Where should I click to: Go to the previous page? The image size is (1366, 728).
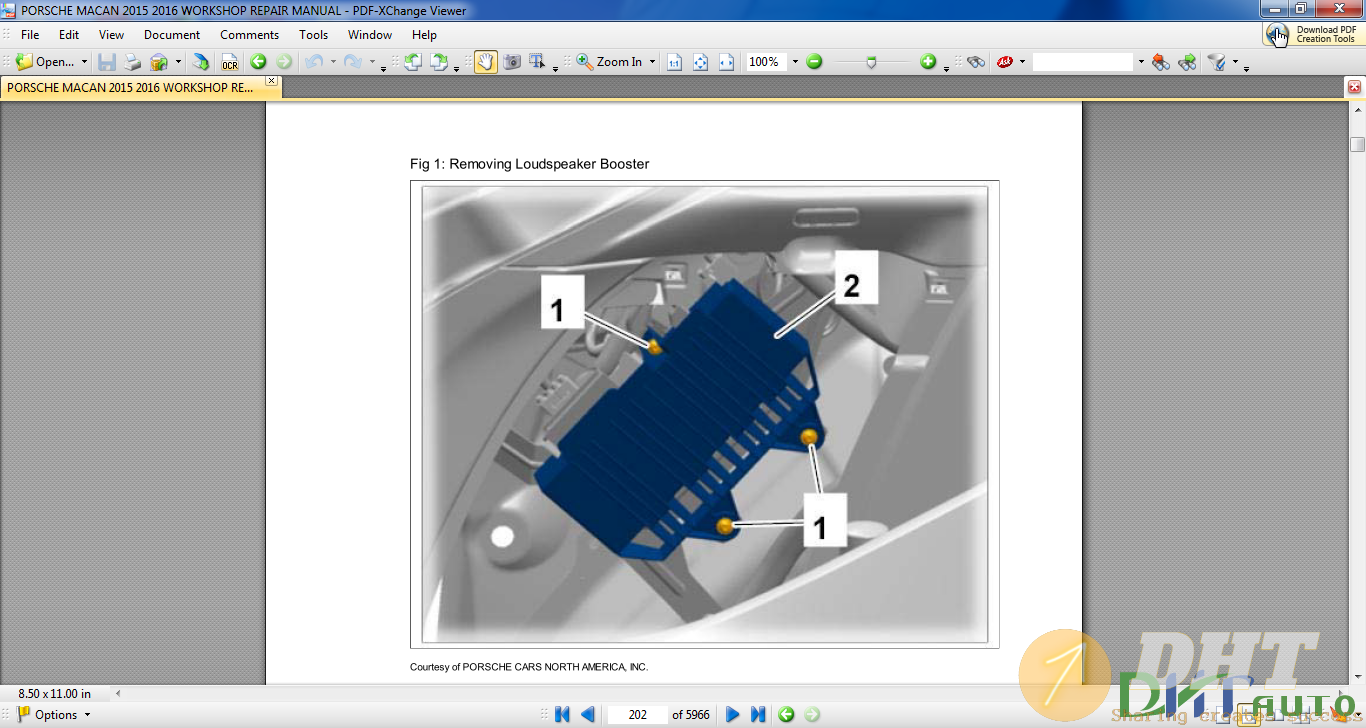coord(588,714)
